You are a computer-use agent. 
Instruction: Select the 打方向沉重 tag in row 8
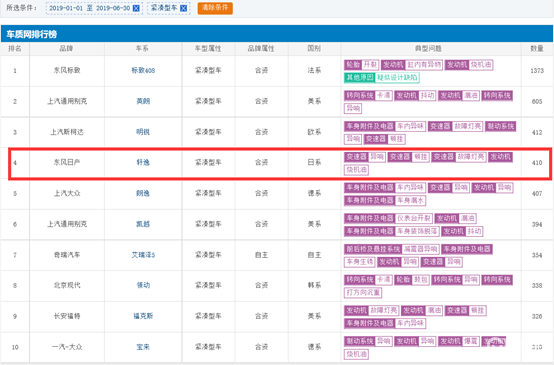tap(363, 293)
